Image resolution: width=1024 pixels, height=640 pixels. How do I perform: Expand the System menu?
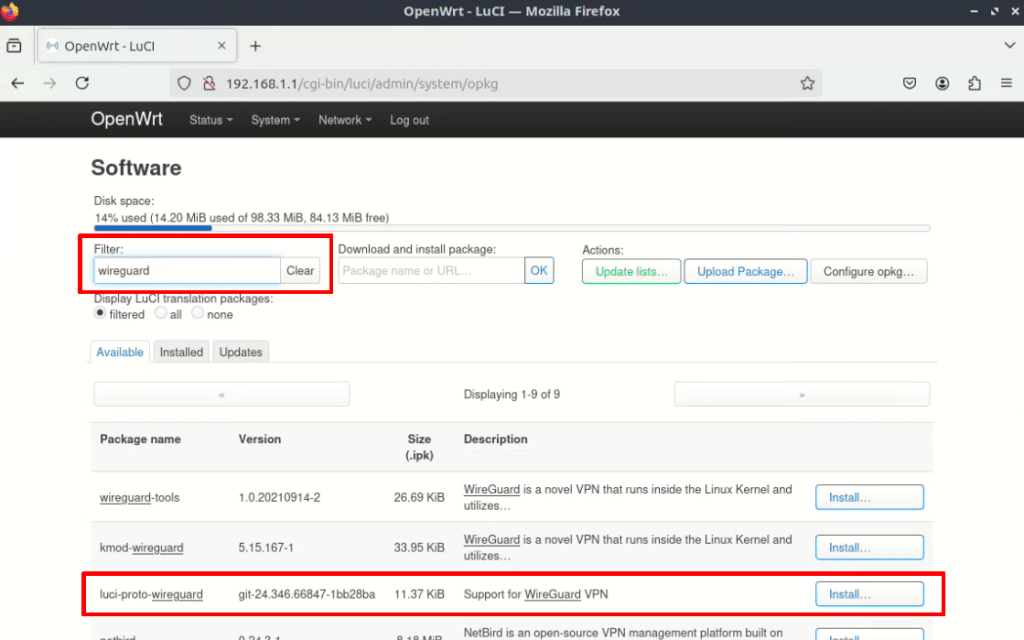pyautogui.click(x=276, y=120)
